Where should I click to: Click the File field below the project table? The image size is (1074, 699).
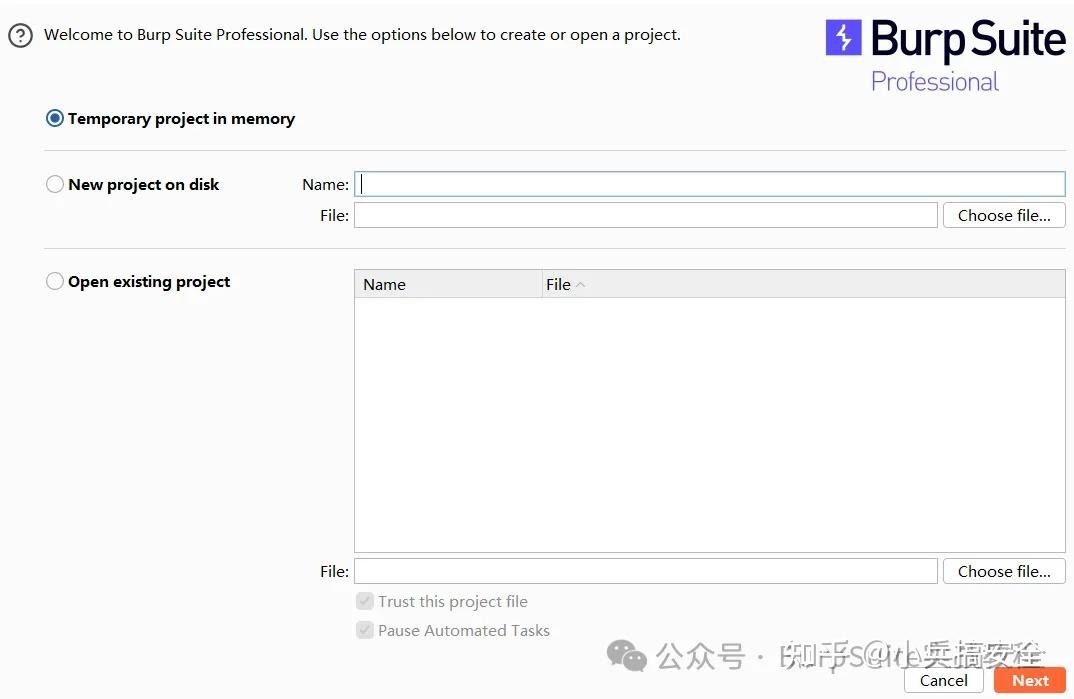[645, 571]
